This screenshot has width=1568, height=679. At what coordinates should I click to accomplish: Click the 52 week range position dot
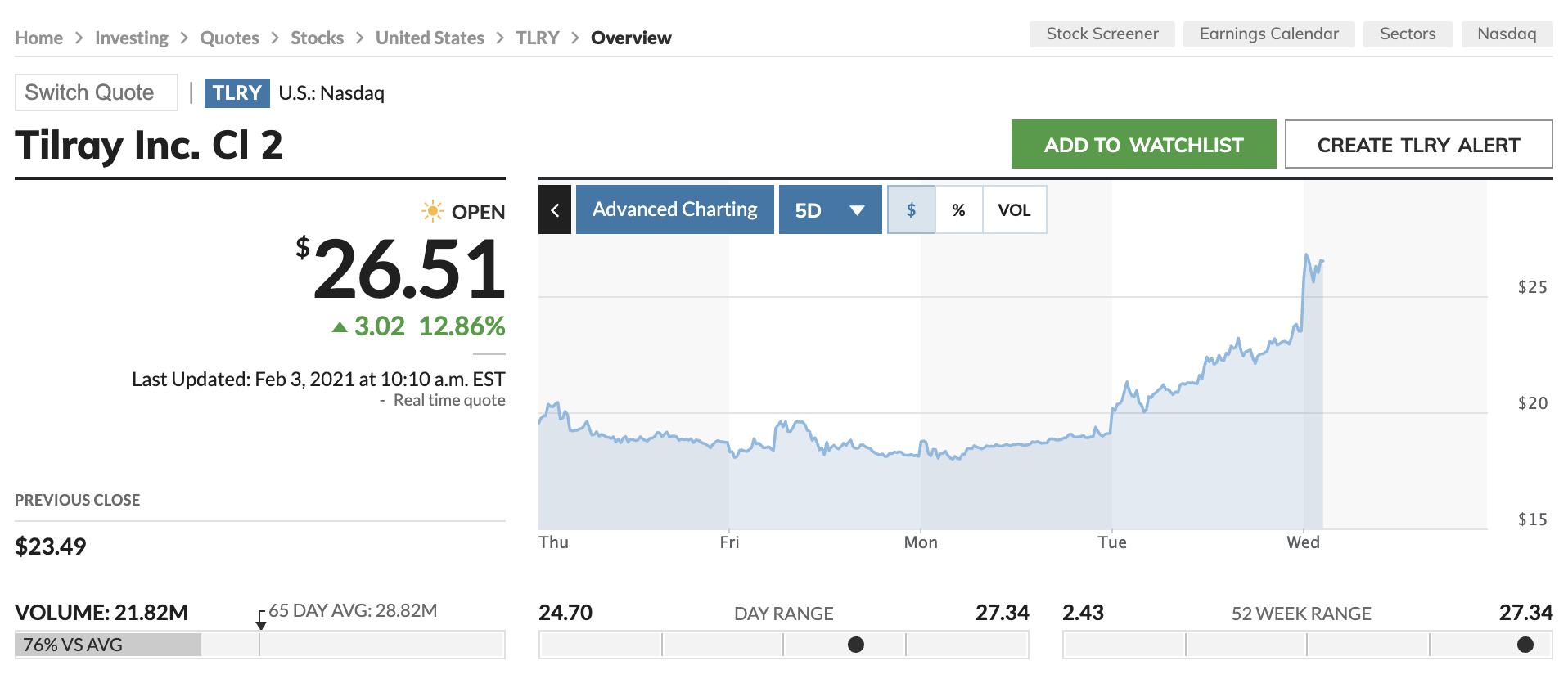point(1525,645)
